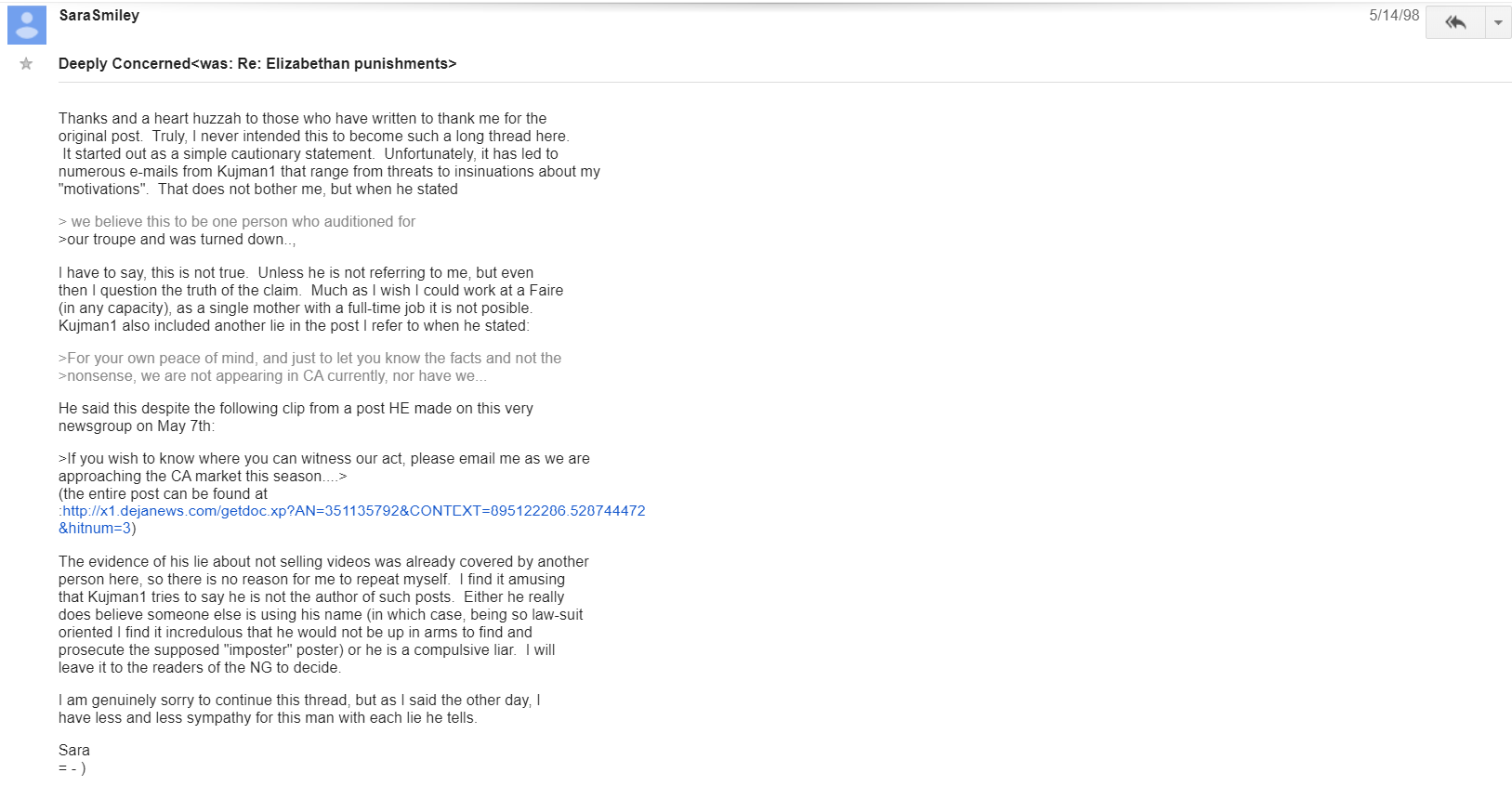Click the SaraSmiley sender name
This screenshot has width=1512, height=786.
click(99, 15)
